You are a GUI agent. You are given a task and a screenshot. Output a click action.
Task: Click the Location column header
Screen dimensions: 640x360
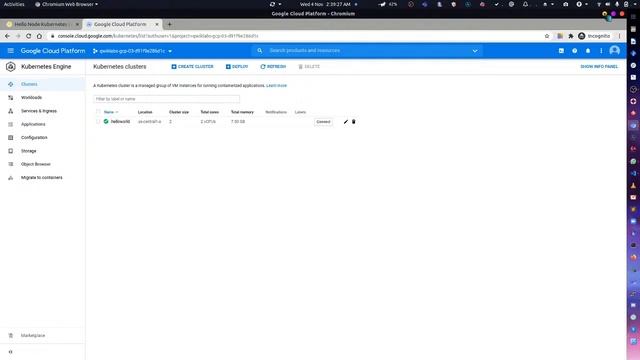pyautogui.click(x=145, y=112)
